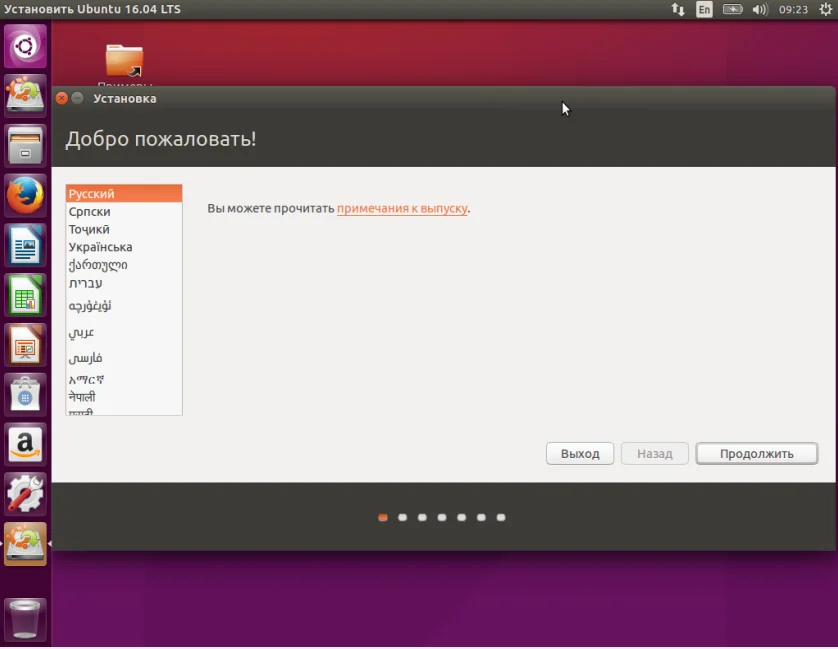The image size is (838, 649).
Task: Launch LibreOffice Calc spreadsheet
Action: (25, 295)
